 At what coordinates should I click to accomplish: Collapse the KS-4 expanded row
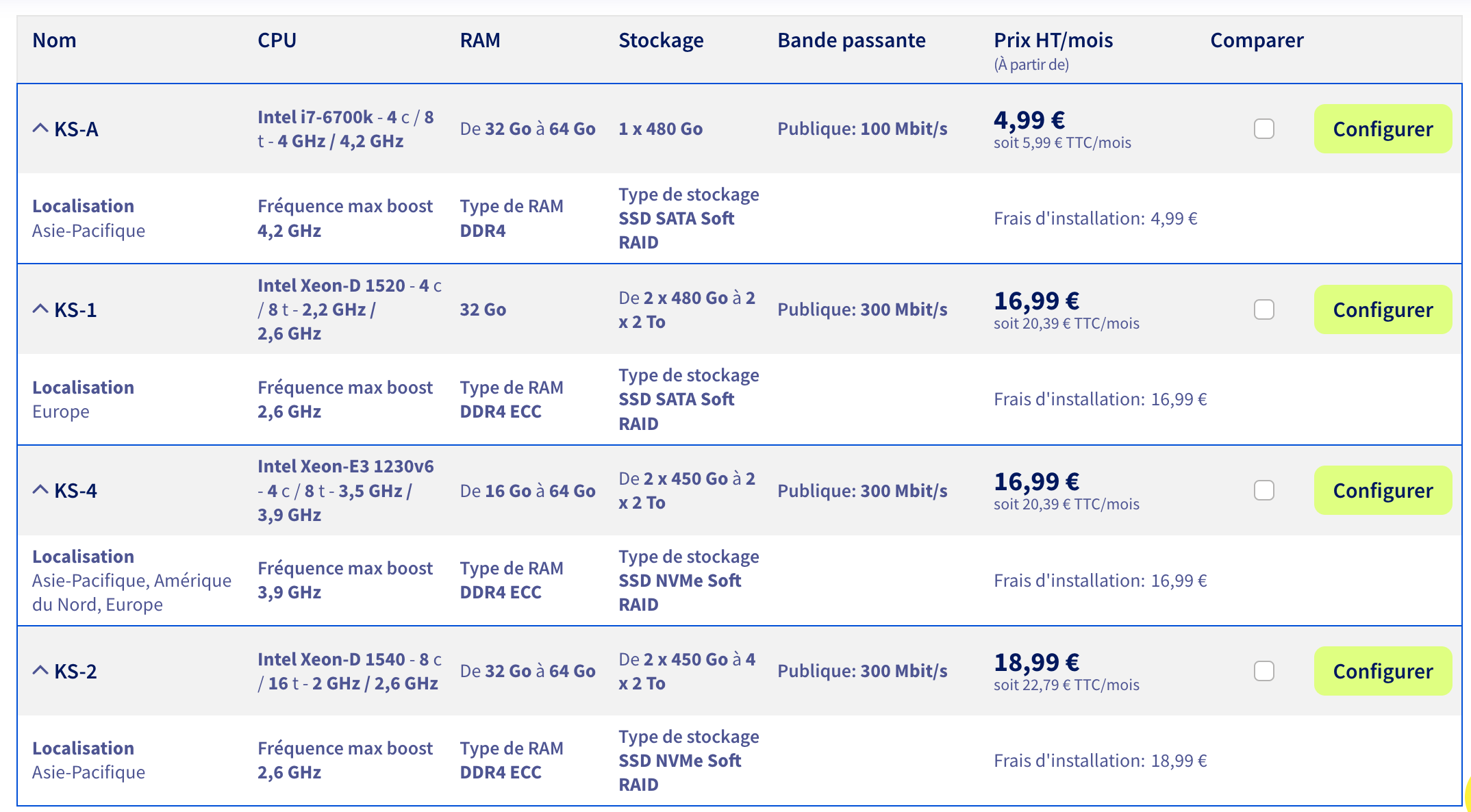pyautogui.click(x=40, y=490)
